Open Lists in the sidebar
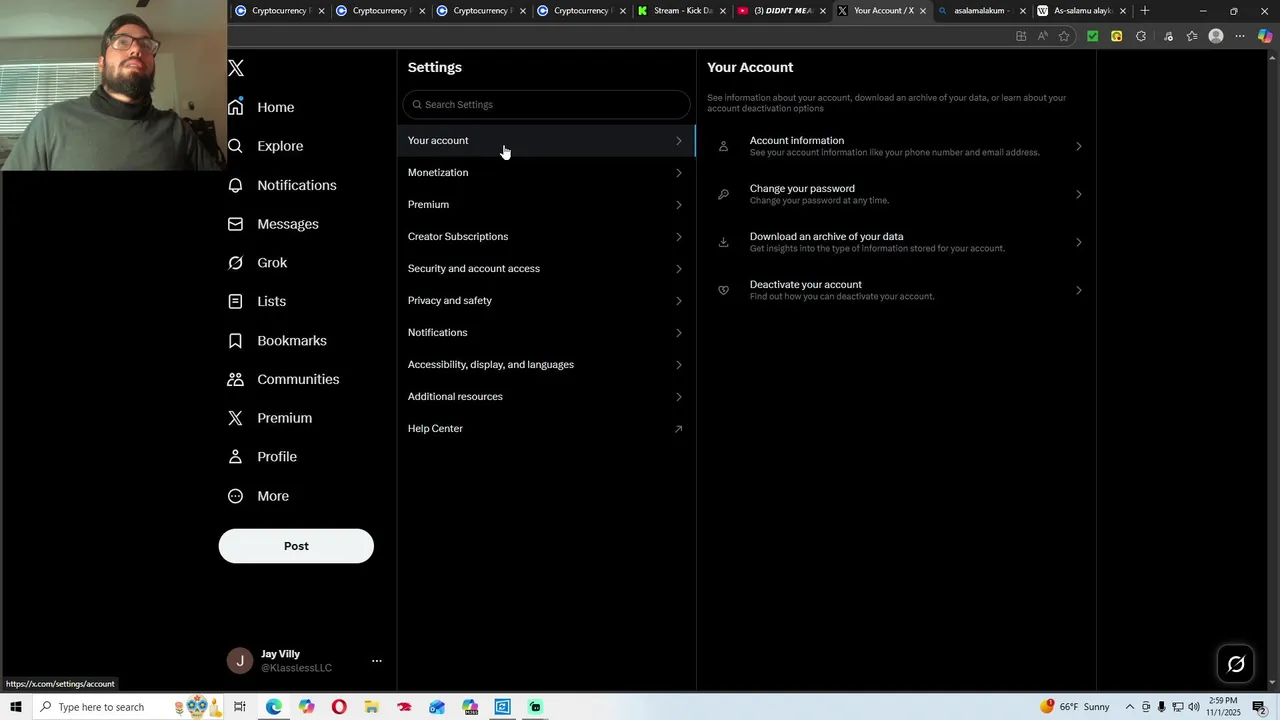This screenshot has width=1280, height=720. (x=257, y=301)
